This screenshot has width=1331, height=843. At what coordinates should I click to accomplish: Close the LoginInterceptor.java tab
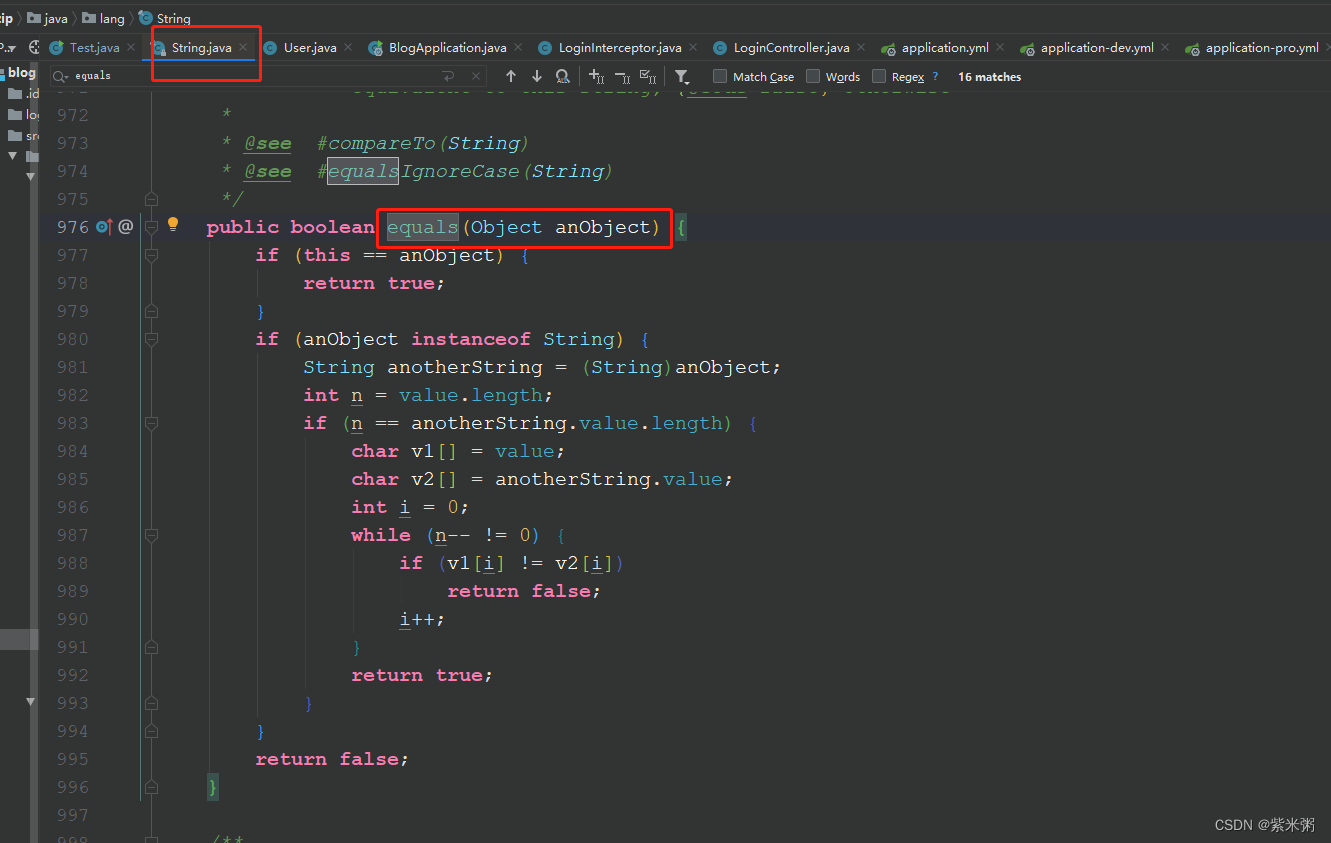(x=693, y=47)
